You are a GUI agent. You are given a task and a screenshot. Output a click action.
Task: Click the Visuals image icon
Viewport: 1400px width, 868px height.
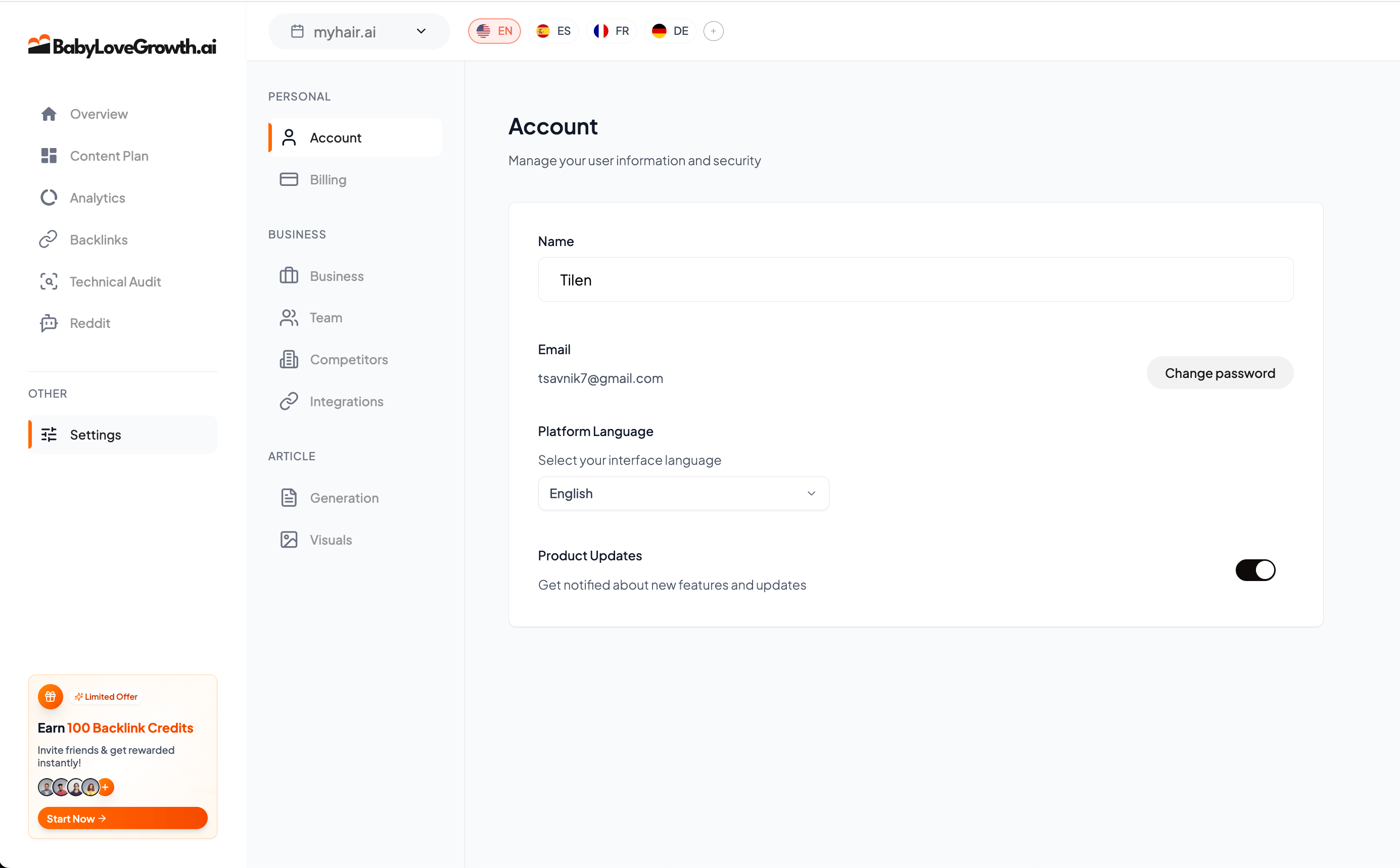(289, 540)
